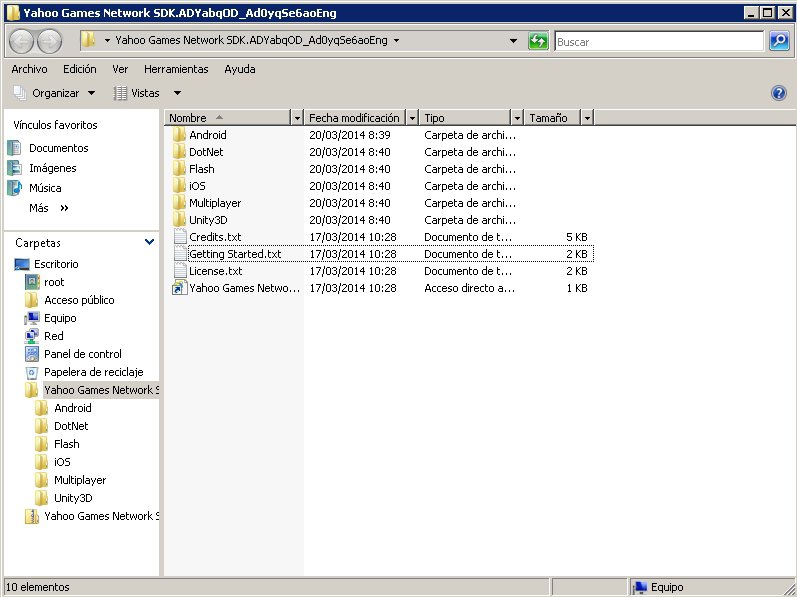Image resolution: width=797 pixels, height=597 pixels.
Task: Click the Credits.txt modification date 17/03/2014 10:28
Action: coord(353,237)
